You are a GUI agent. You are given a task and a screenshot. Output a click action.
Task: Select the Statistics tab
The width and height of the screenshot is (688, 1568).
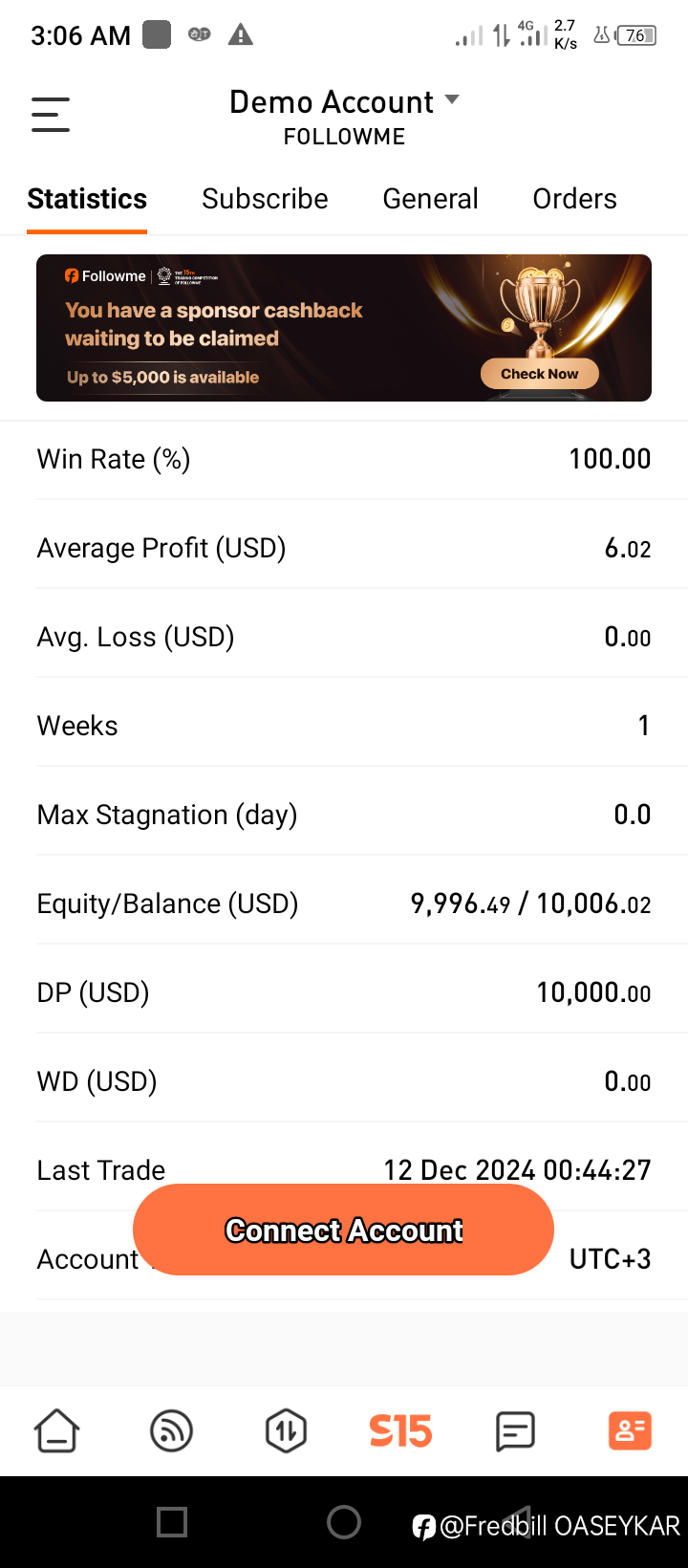pos(87,199)
